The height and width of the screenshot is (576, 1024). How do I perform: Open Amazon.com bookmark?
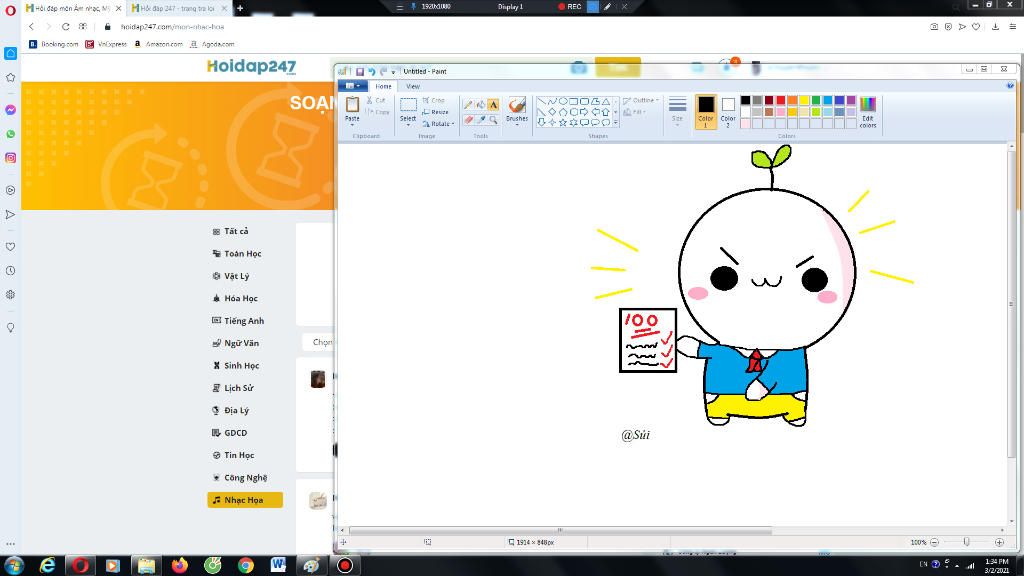pos(159,44)
